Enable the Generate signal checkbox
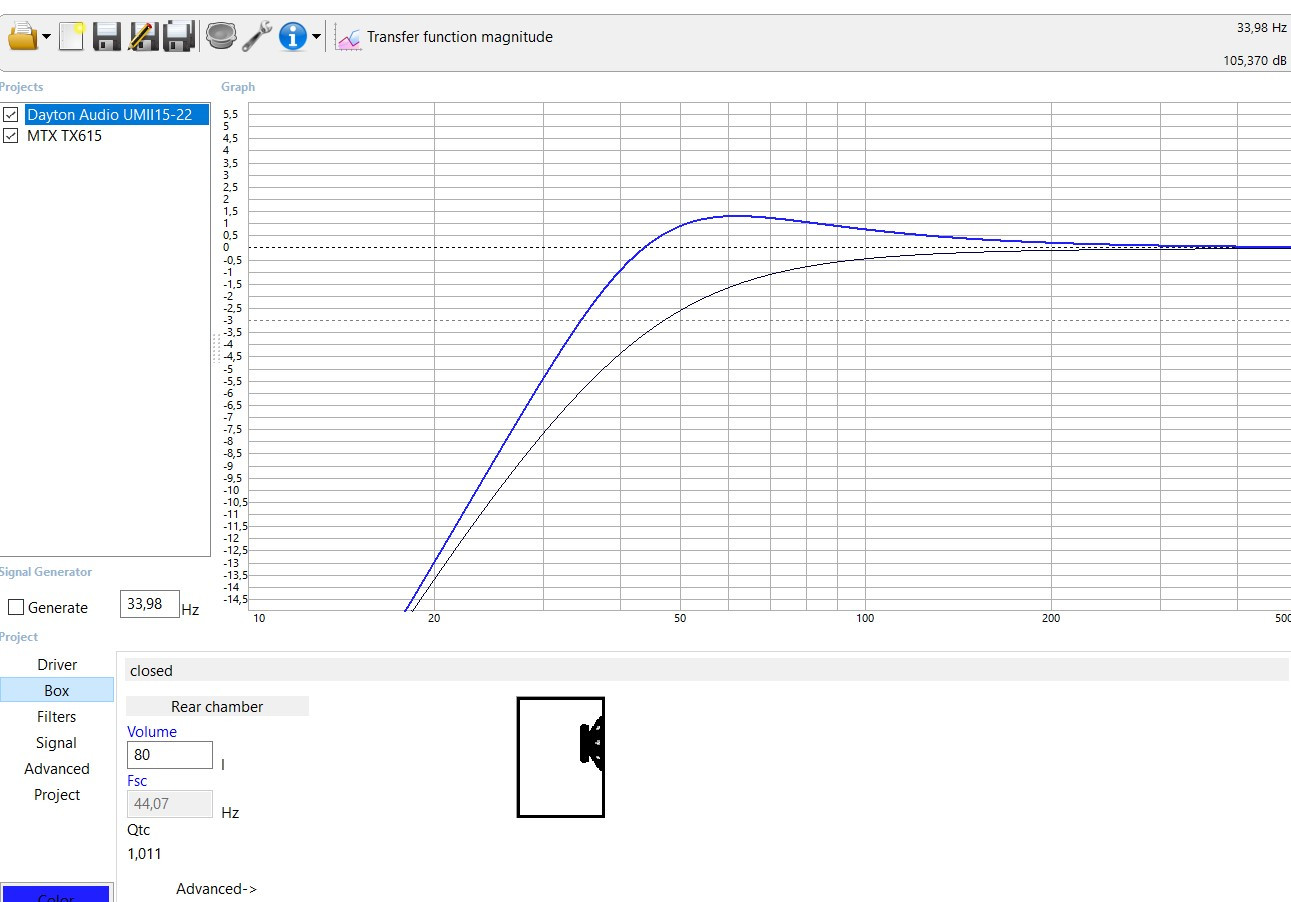The height and width of the screenshot is (902, 1291). coord(16,607)
